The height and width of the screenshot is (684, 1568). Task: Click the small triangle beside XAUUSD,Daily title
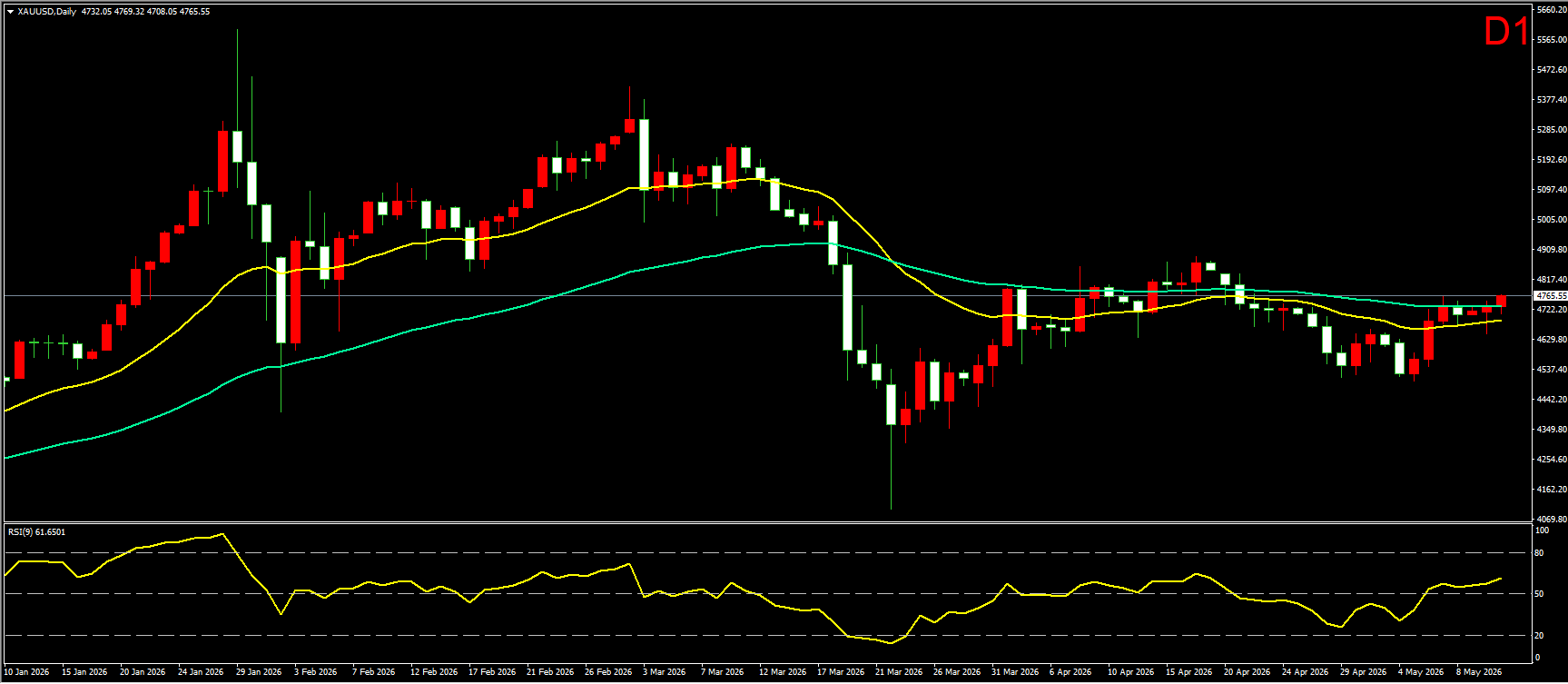(10, 12)
